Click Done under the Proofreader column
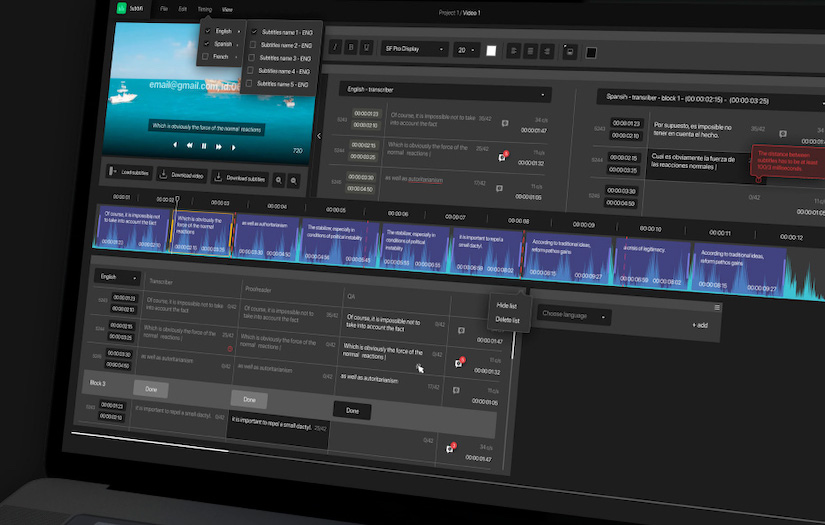Screen dimensions: 825x525 pyautogui.click(x=249, y=400)
